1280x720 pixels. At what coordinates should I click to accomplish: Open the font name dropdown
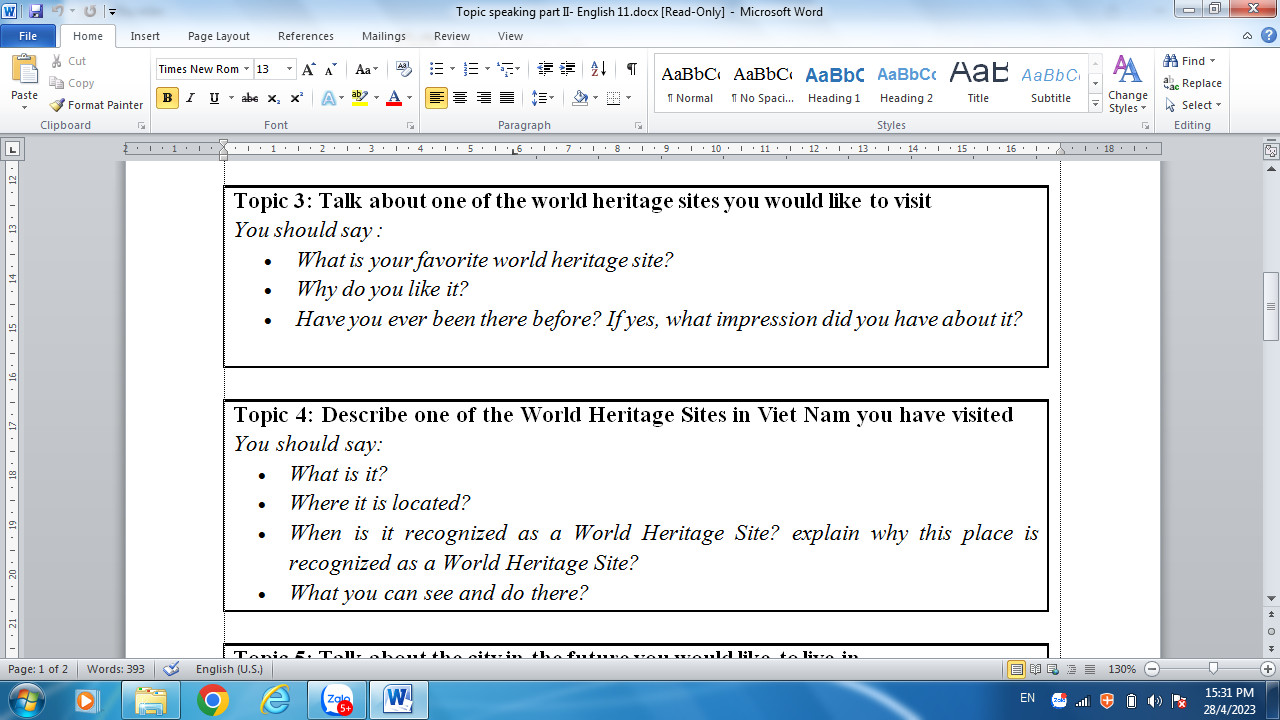pyautogui.click(x=246, y=69)
